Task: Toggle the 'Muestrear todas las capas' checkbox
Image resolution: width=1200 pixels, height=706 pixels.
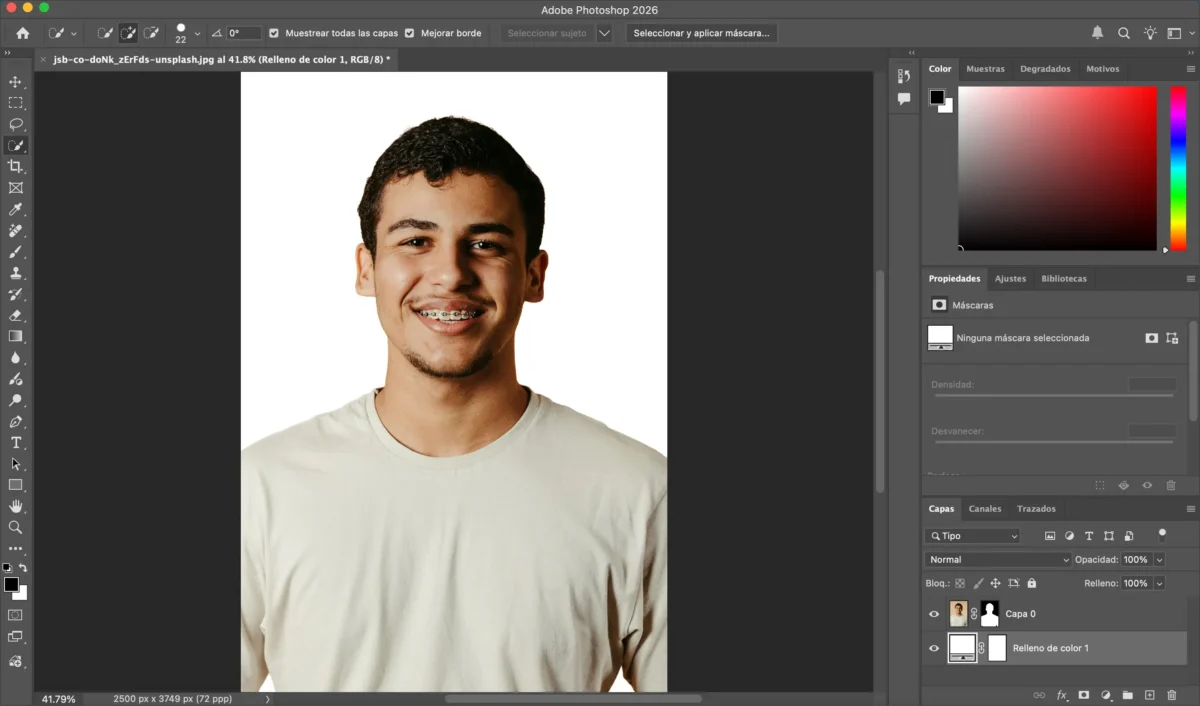Action: [275, 33]
